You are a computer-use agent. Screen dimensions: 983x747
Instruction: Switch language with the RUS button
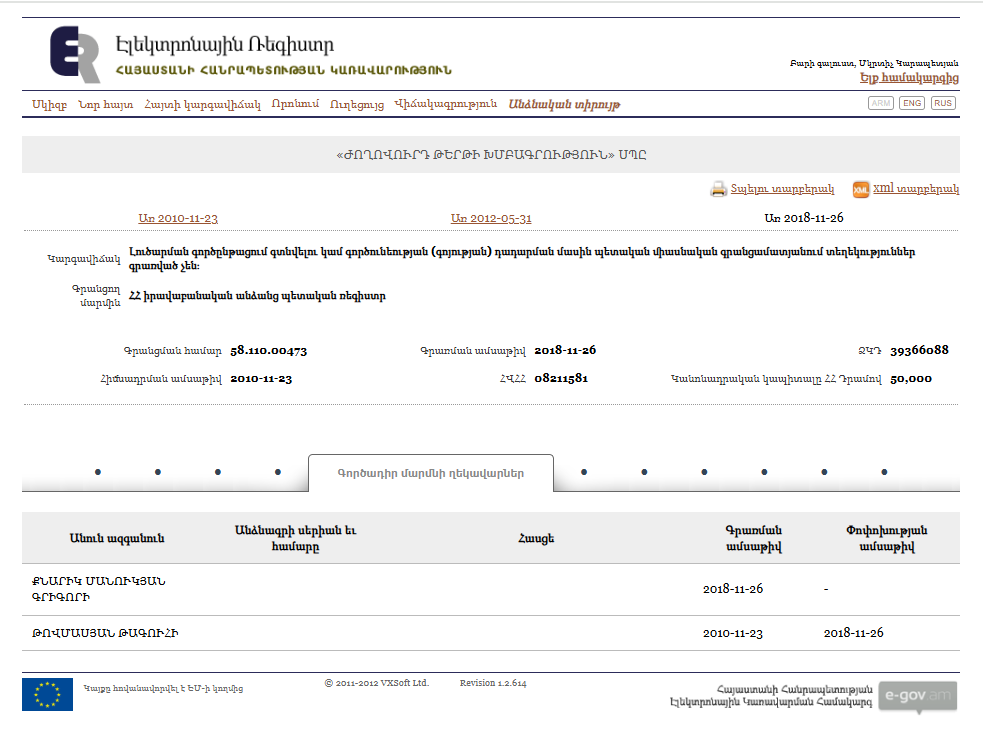943,103
